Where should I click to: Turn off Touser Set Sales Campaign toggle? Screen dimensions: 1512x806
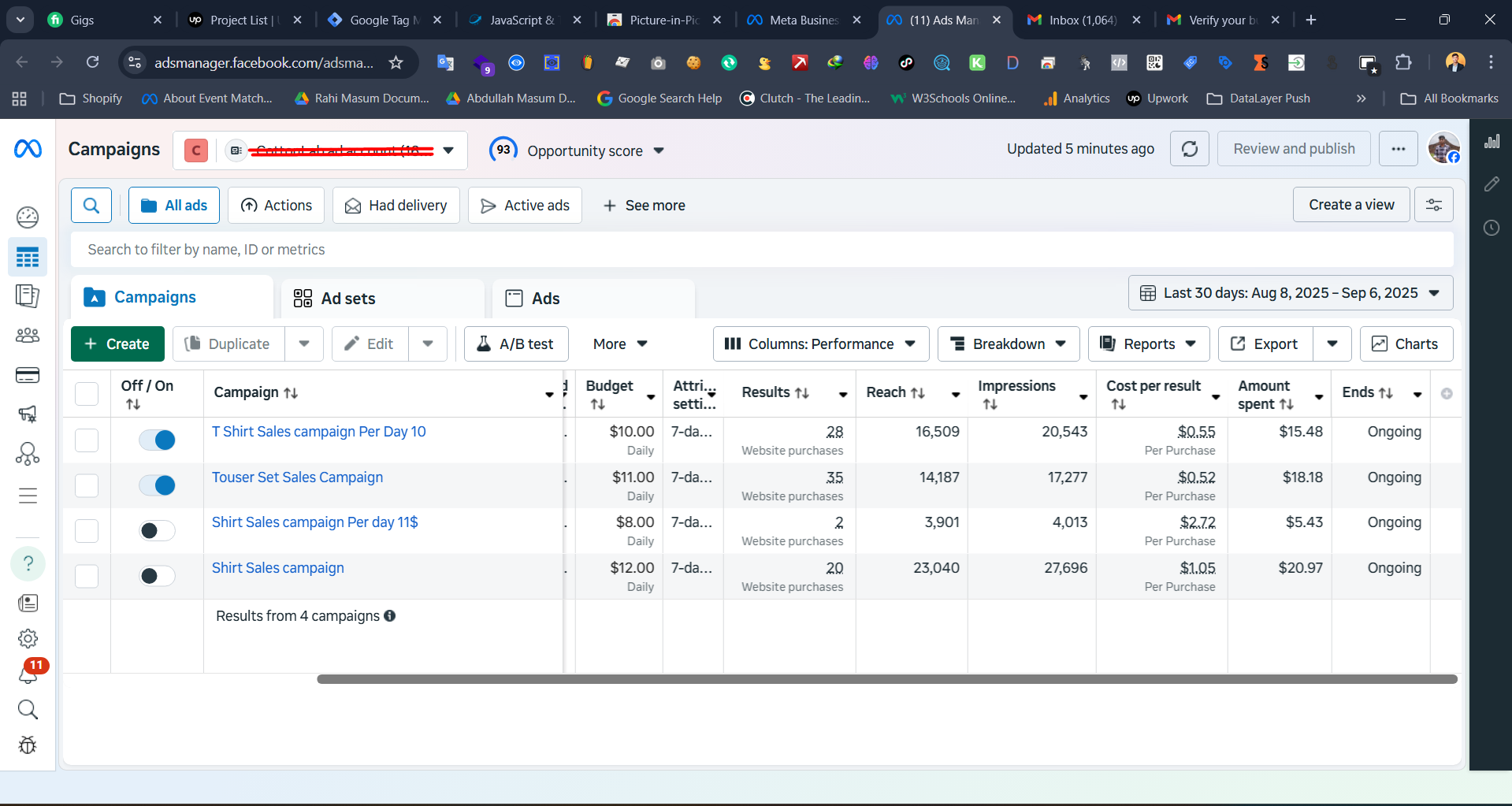pos(158,485)
